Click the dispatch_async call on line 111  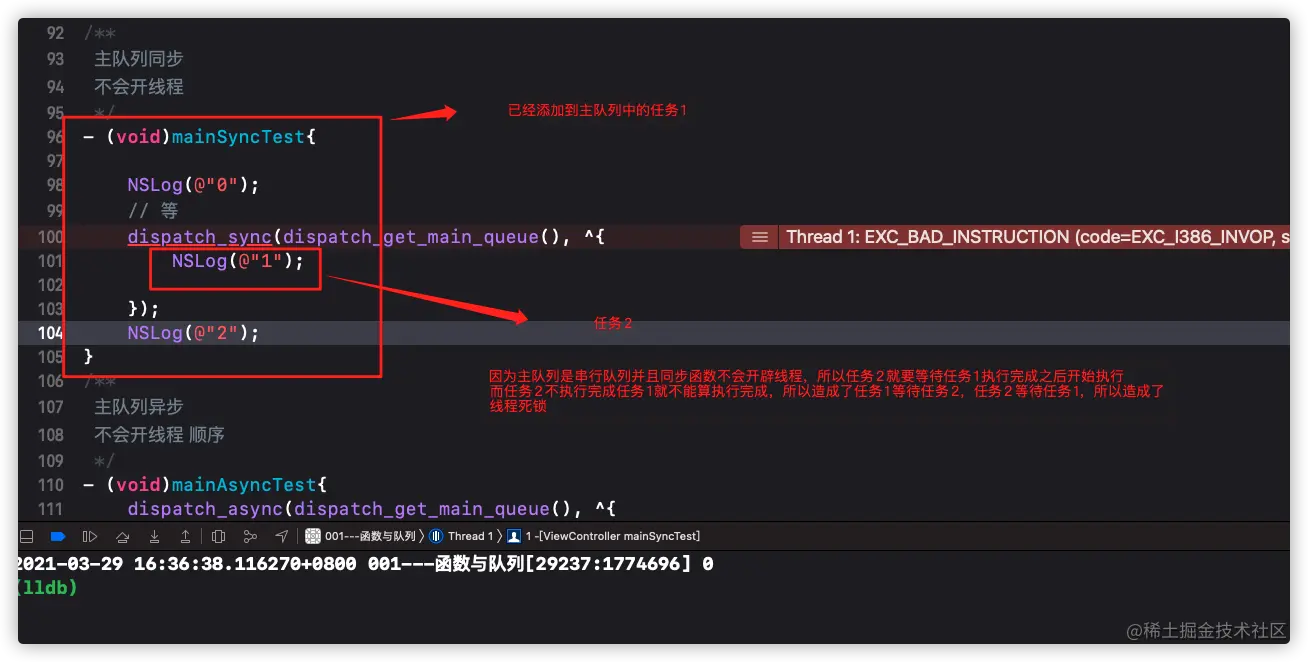[x=205, y=509]
